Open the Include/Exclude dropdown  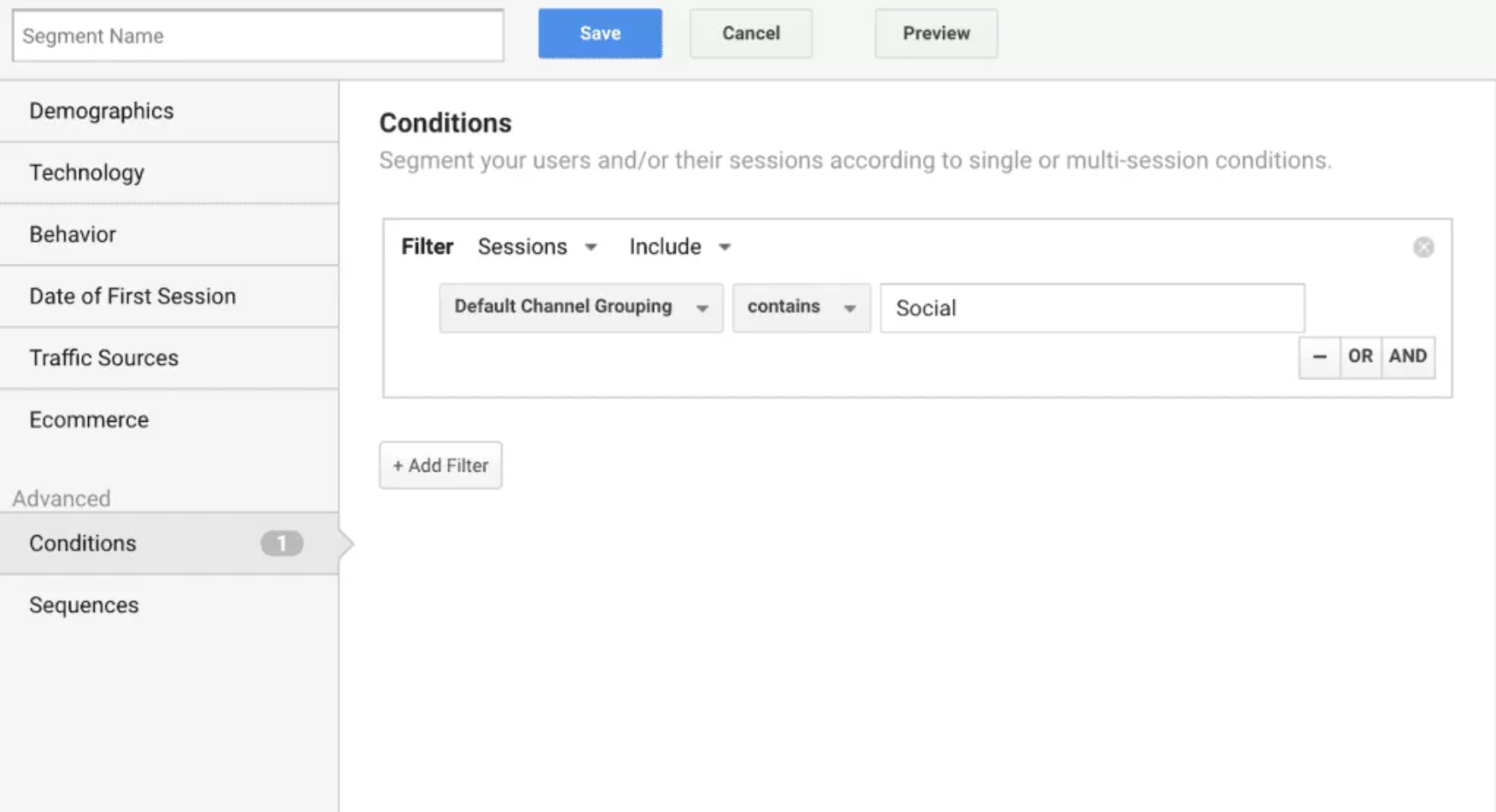680,247
